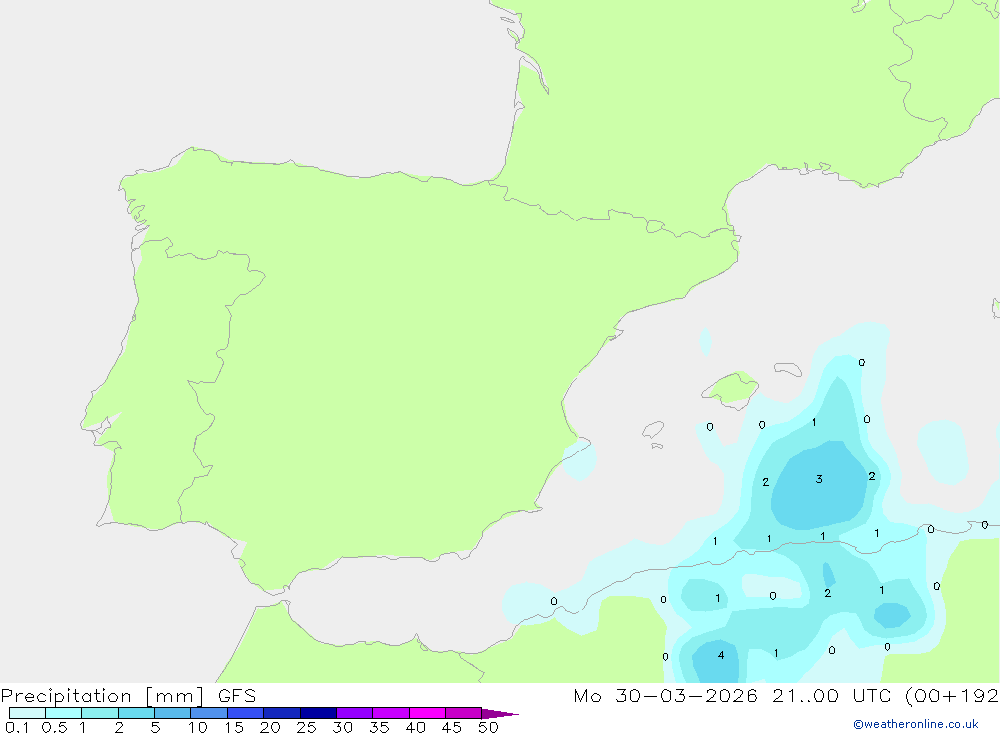Select the 5–10 mm legend color swatch
The width and height of the screenshot is (1000, 733).
(172, 713)
